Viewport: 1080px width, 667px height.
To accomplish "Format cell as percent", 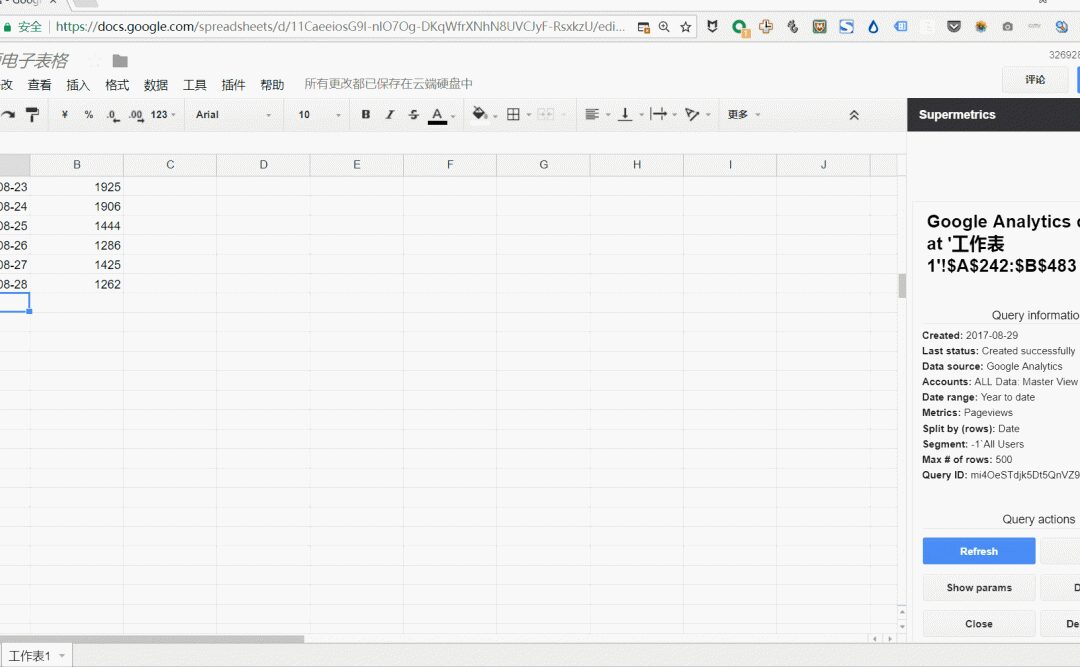I will pyautogui.click(x=89, y=114).
